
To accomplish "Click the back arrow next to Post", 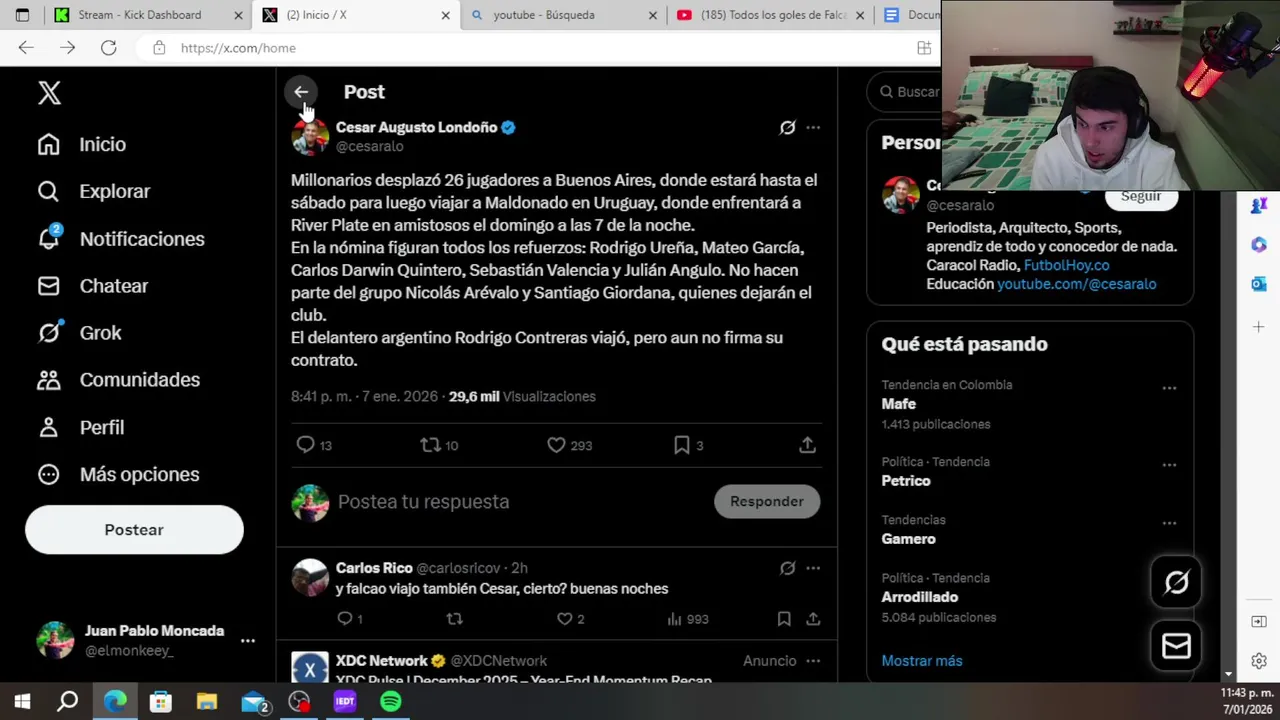I will tap(301, 92).
